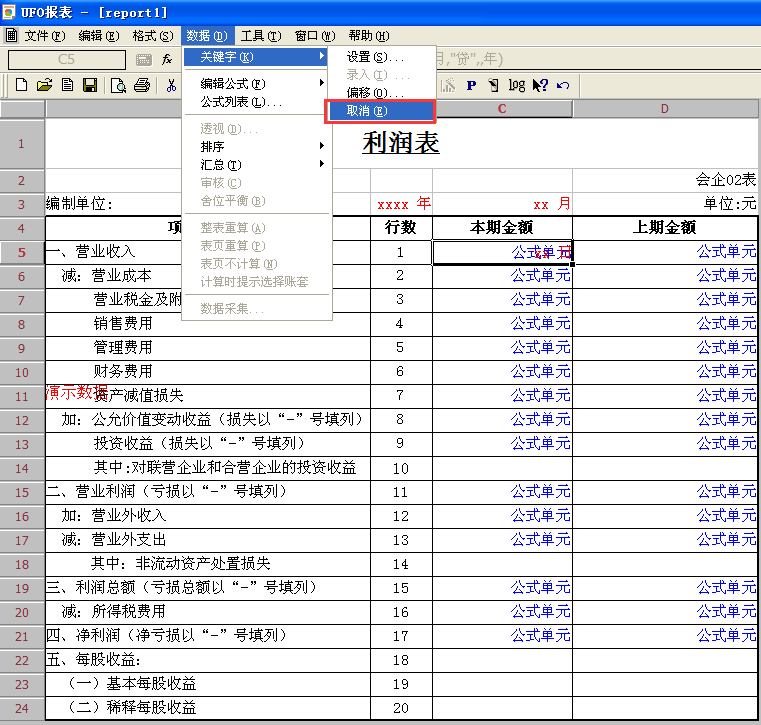Screen dimensions: 761x725
Task: Open 公式列表 from the data menu
Action: [x=242, y=102]
